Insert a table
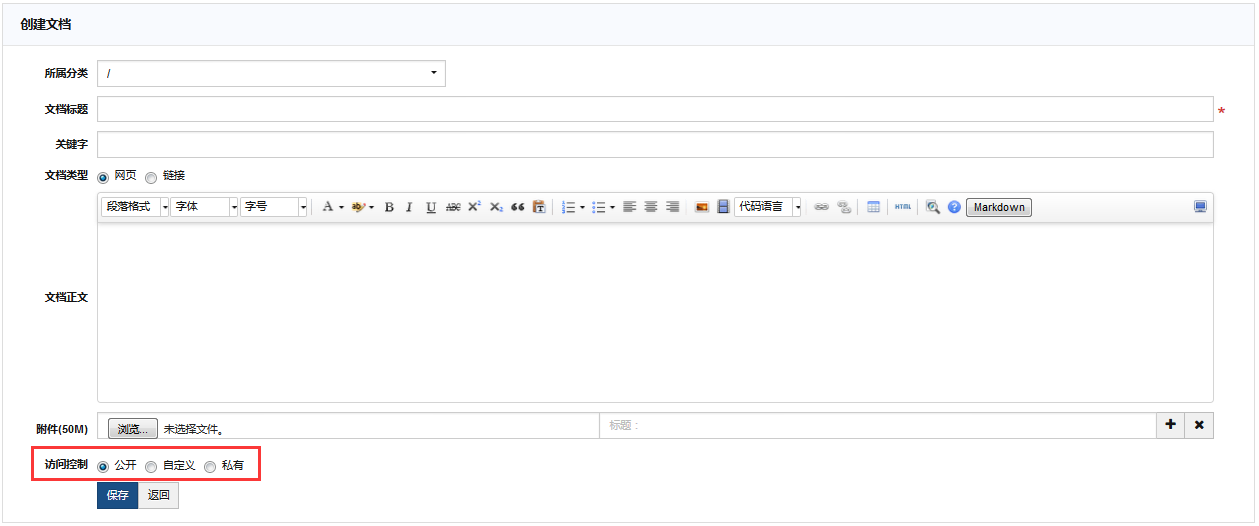Screen dimensions: 1259x526 [873, 207]
